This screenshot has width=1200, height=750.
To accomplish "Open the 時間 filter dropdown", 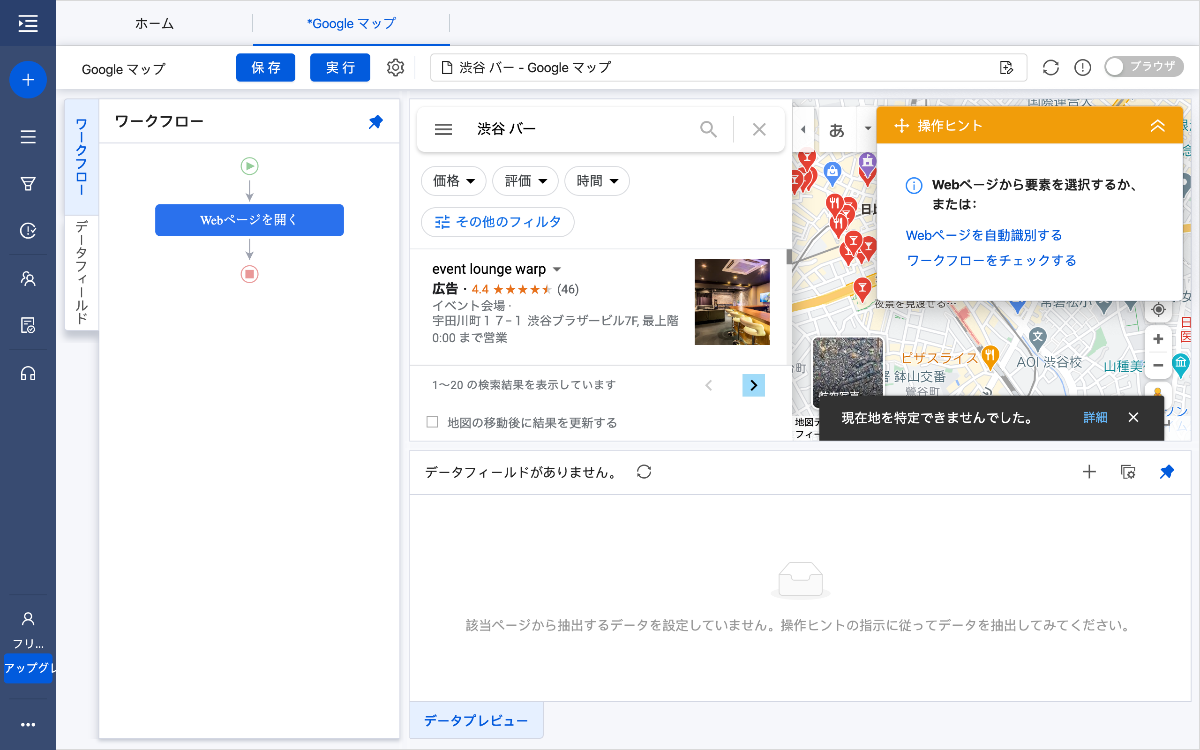I will [597, 181].
